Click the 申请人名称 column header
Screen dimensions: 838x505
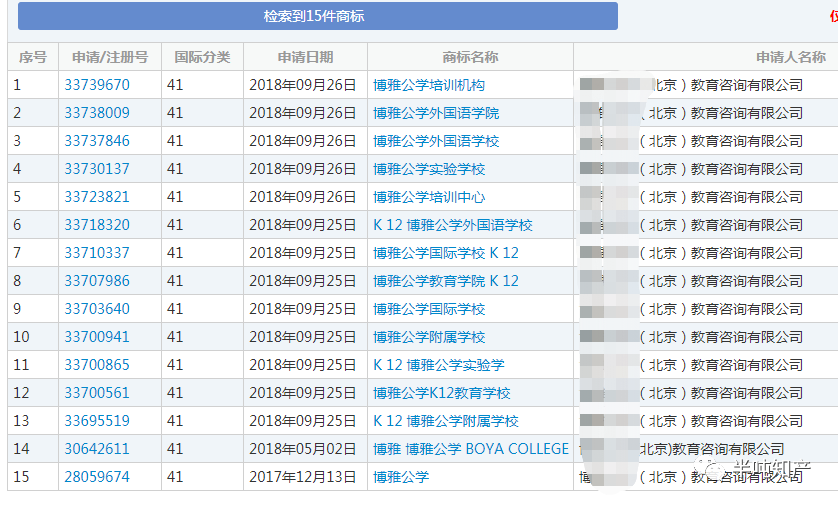pos(791,57)
